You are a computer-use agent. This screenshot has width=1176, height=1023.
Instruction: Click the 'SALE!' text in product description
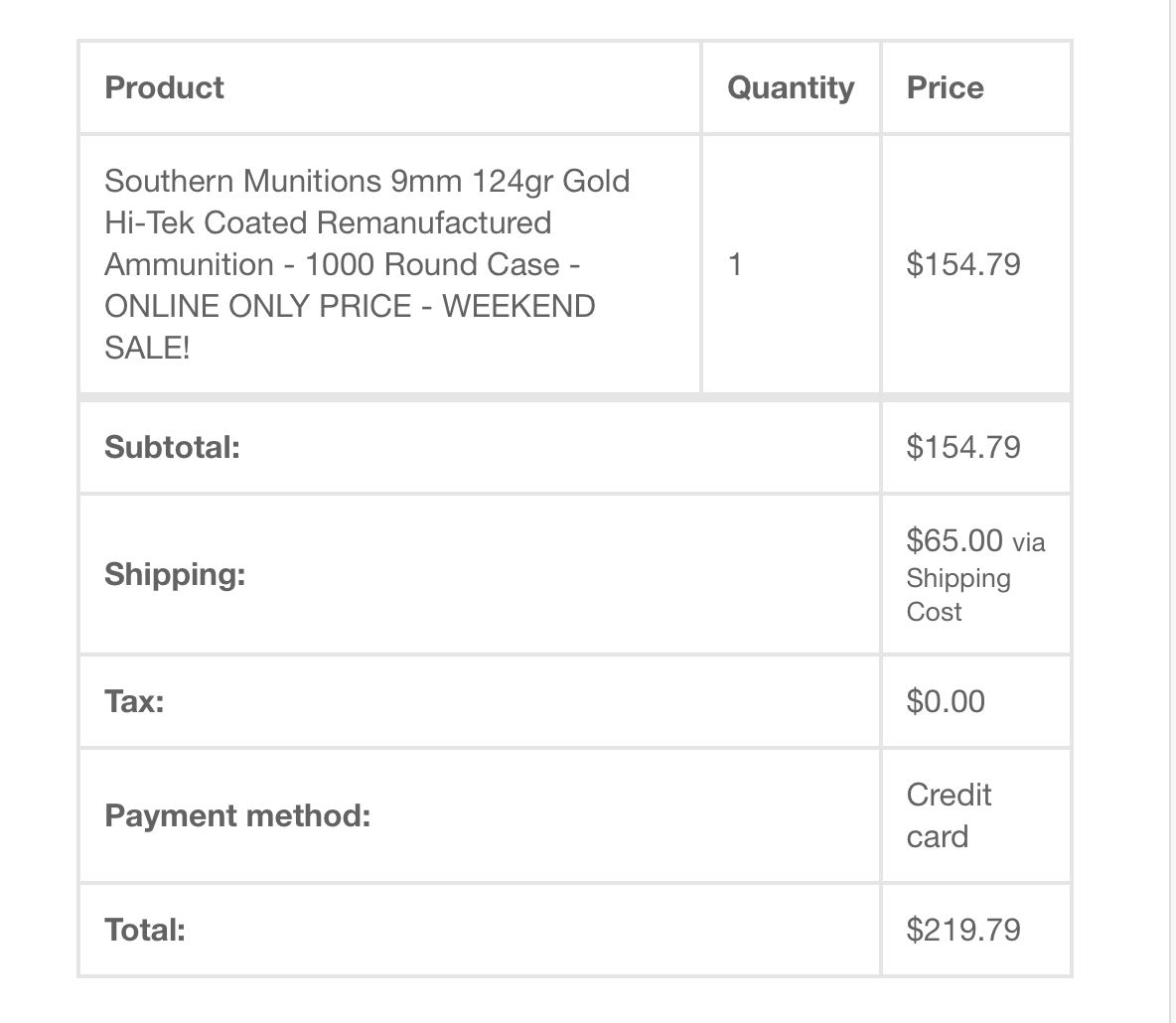coord(147,348)
